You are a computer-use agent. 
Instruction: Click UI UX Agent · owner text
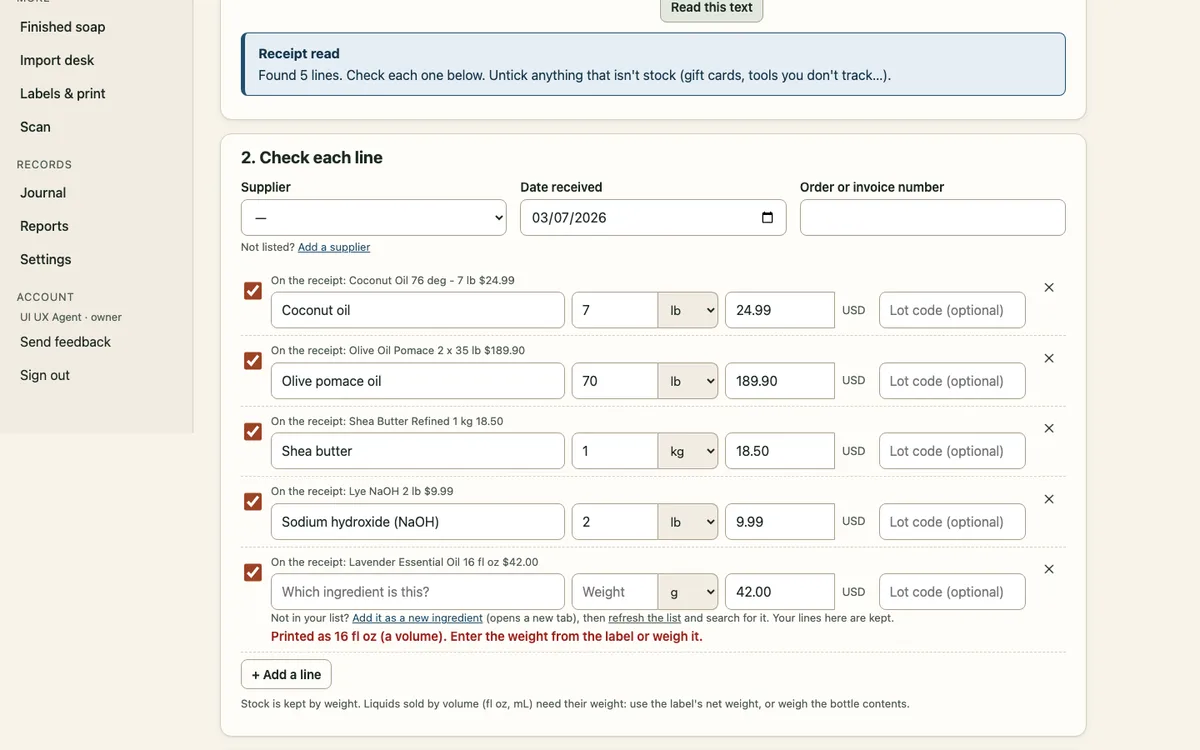71,317
